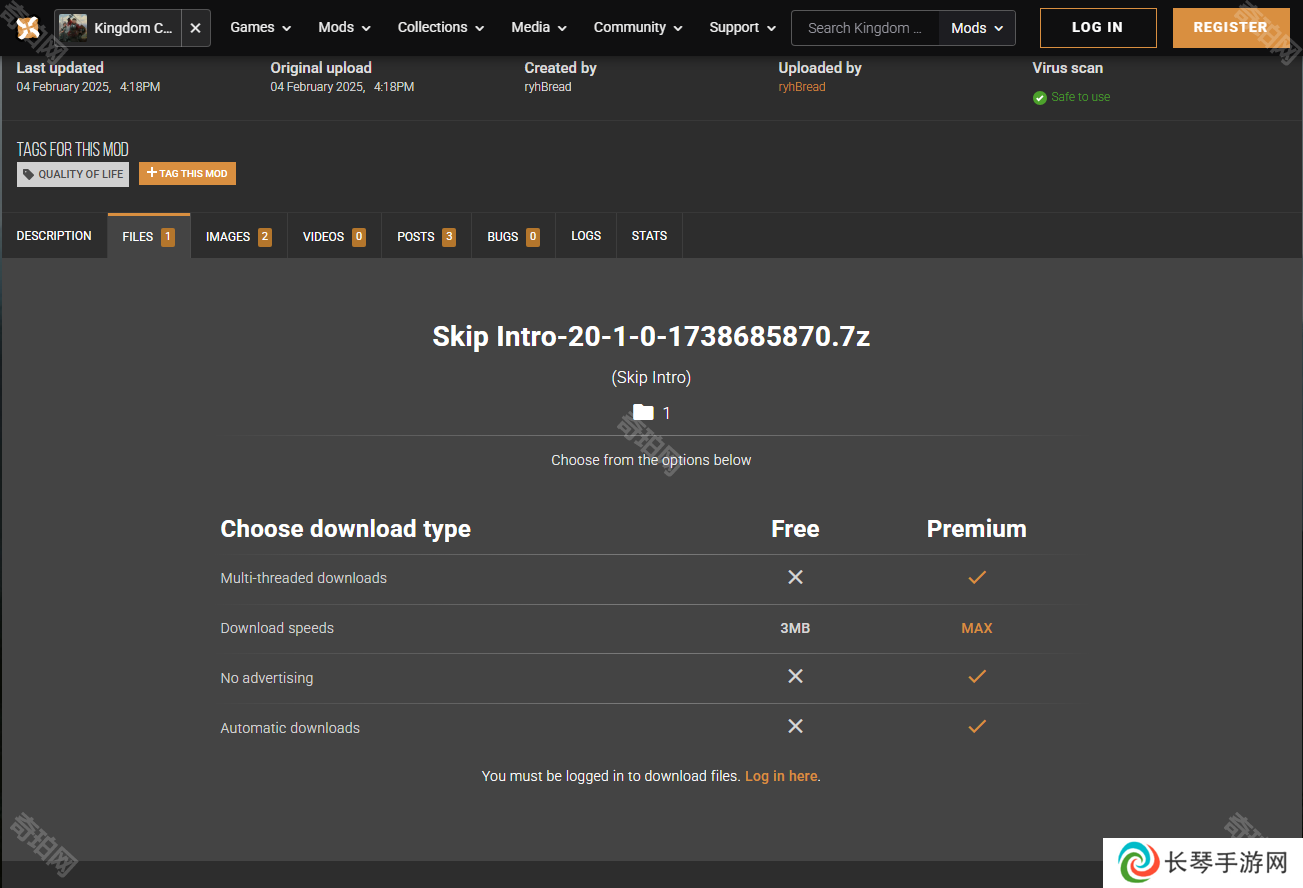
Task: Open the Mods navigation menu
Action: 345,28
